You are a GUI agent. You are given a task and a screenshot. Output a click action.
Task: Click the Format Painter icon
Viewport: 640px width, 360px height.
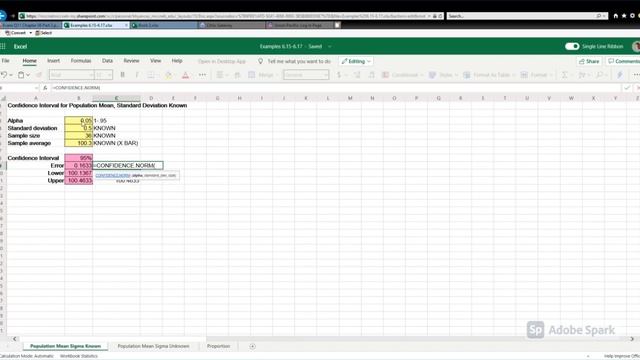(39, 75)
